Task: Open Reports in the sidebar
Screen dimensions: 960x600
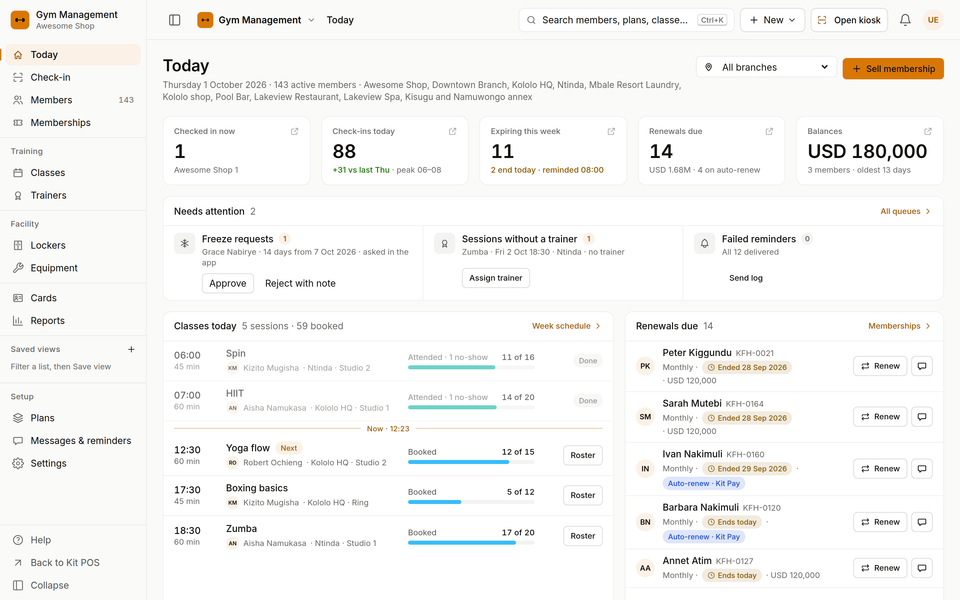Action: pyautogui.click(x=73, y=321)
